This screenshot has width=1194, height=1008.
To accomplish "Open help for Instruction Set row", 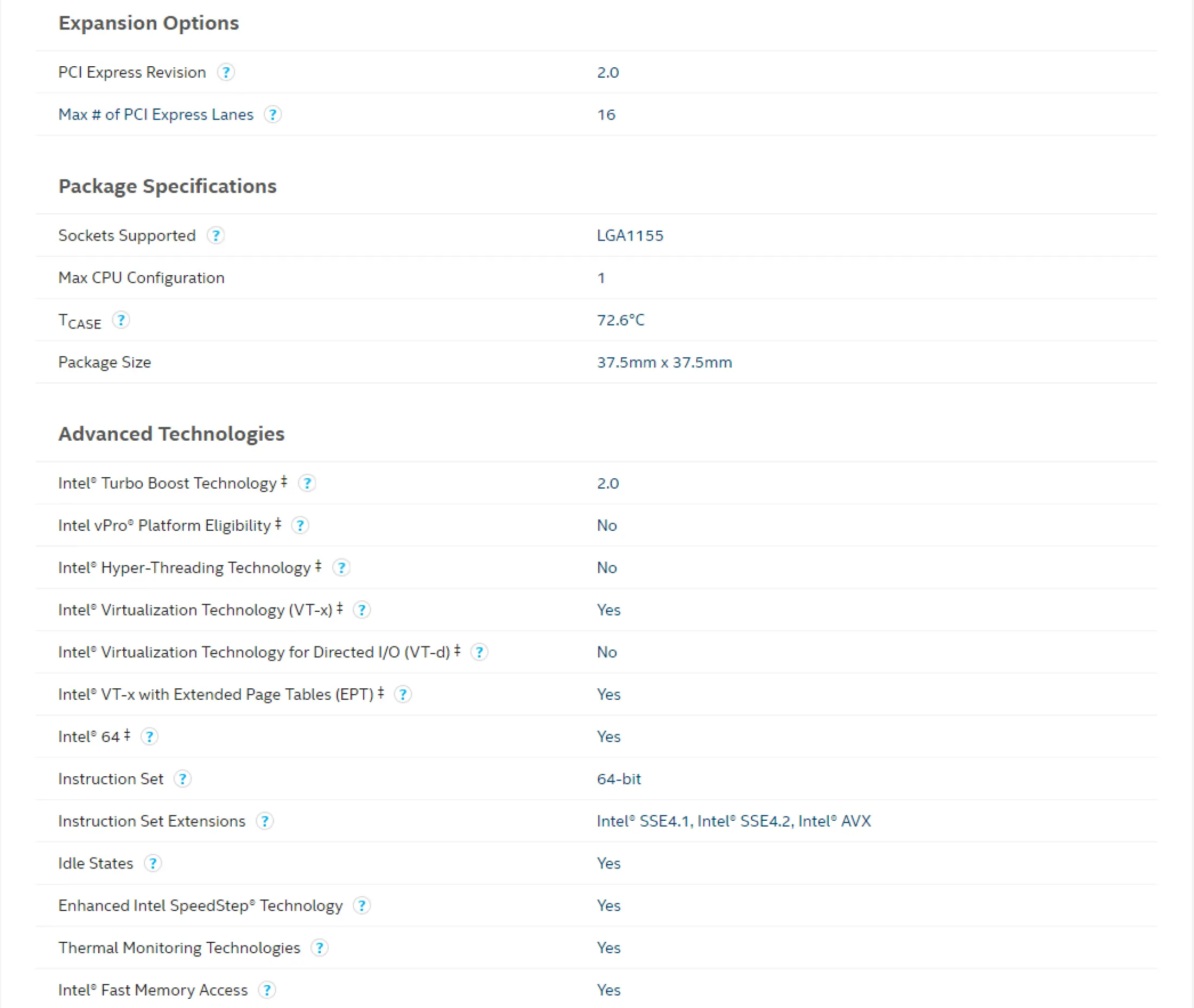I will (182, 779).
